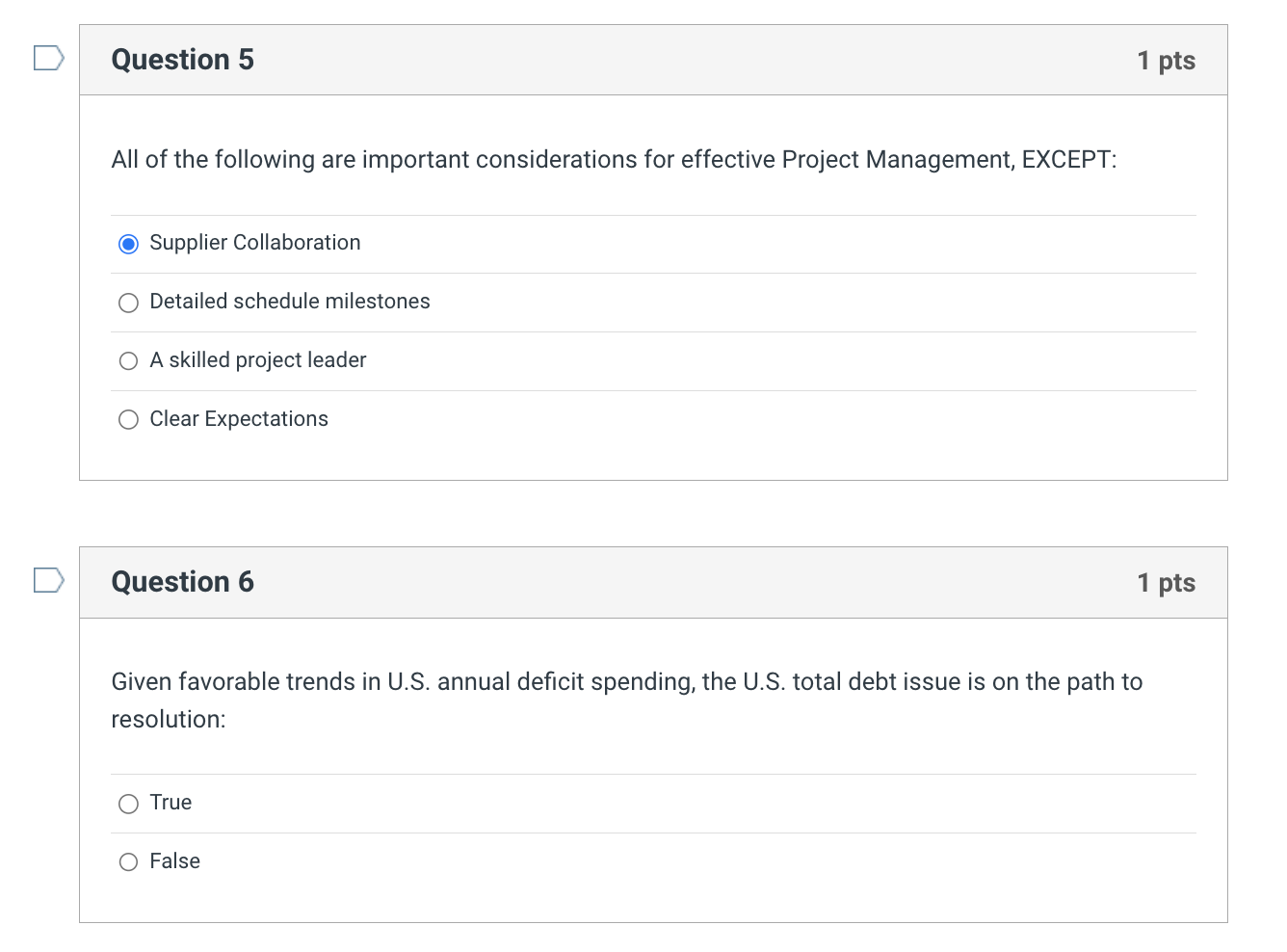
Task: Select the Supplier Collaboration radio button
Action: point(128,244)
